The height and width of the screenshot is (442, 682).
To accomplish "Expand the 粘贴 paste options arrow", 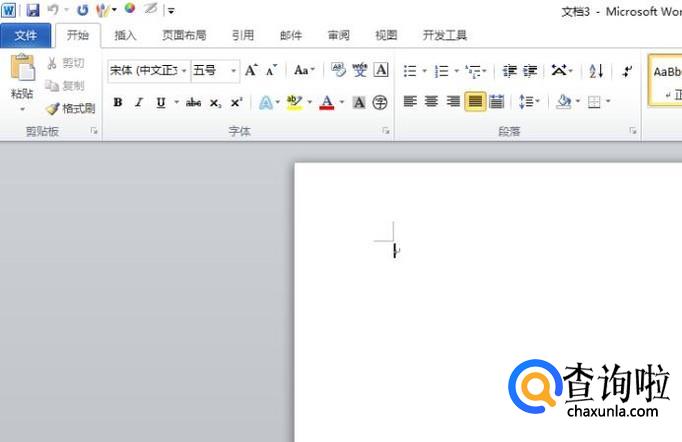I will [x=22, y=109].
